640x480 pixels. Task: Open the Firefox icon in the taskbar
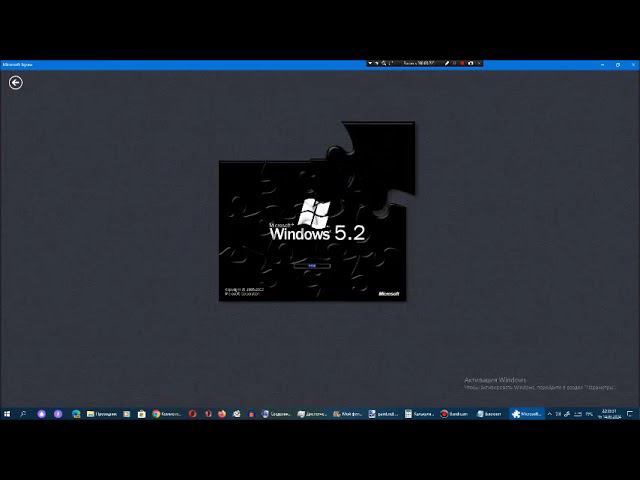(x=222, y=414)
